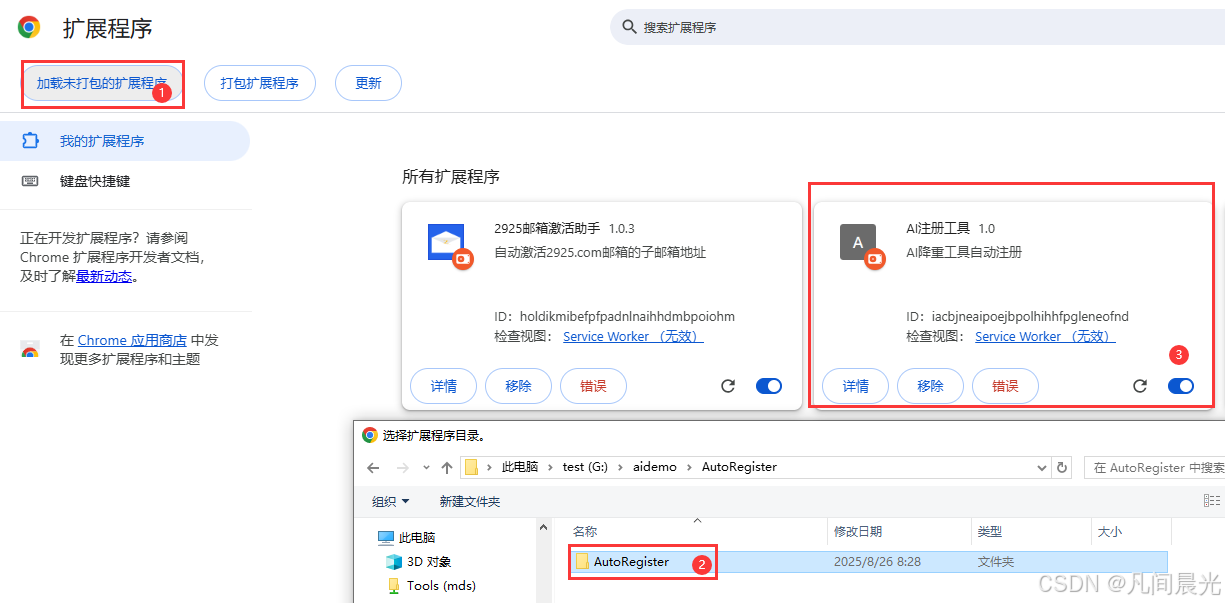The image size is (1225, 603).
Task: Refresh the folder dialog view
Action: (x=1062, y=467)
